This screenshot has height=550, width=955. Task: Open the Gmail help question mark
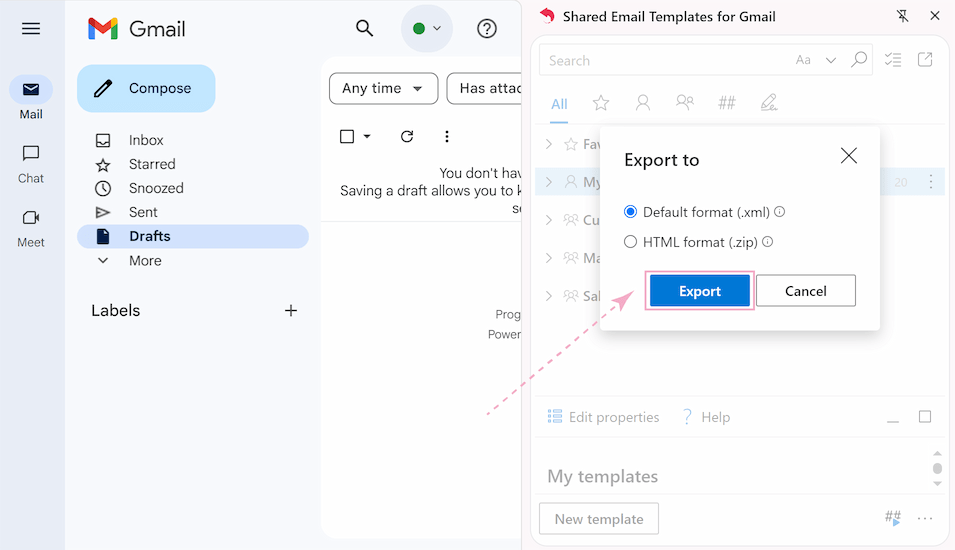487,29
